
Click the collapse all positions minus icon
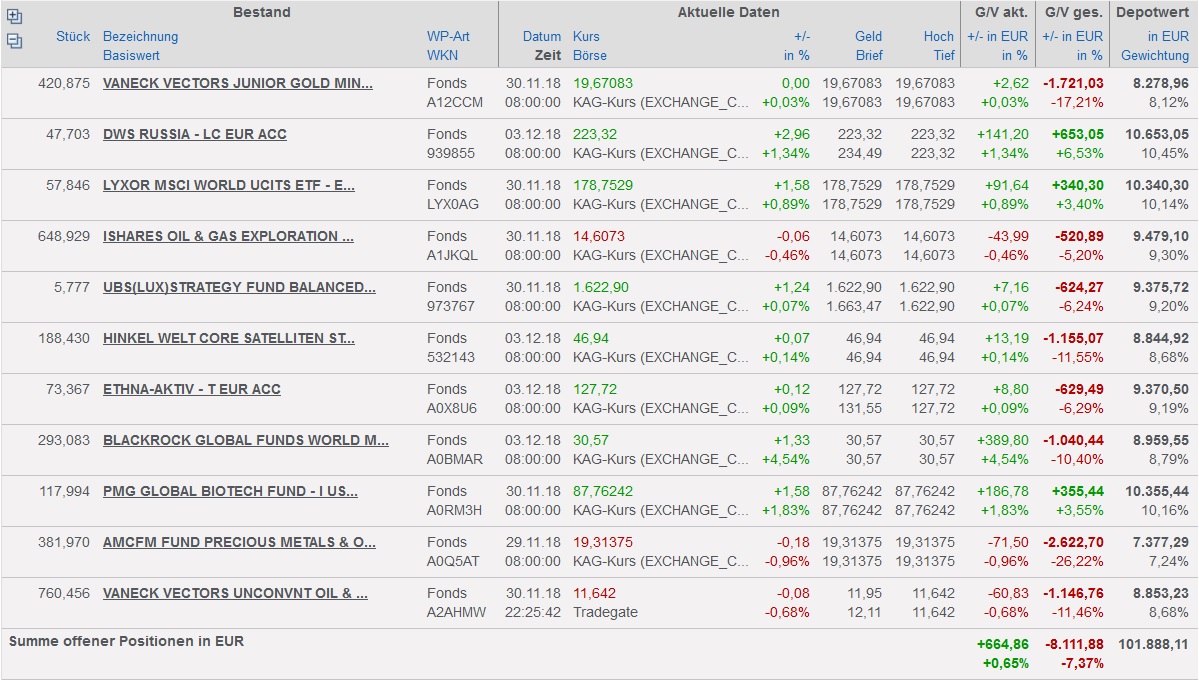pyautogui.click(x=14, y=41)
